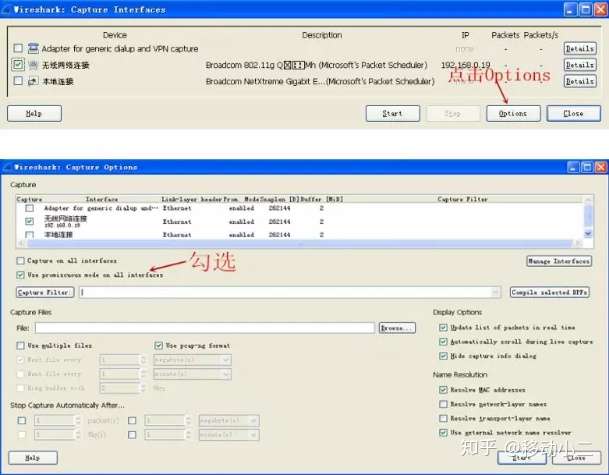Click the interface list horizontal scrollbar

pyautogui.click(x=300, y=244)
